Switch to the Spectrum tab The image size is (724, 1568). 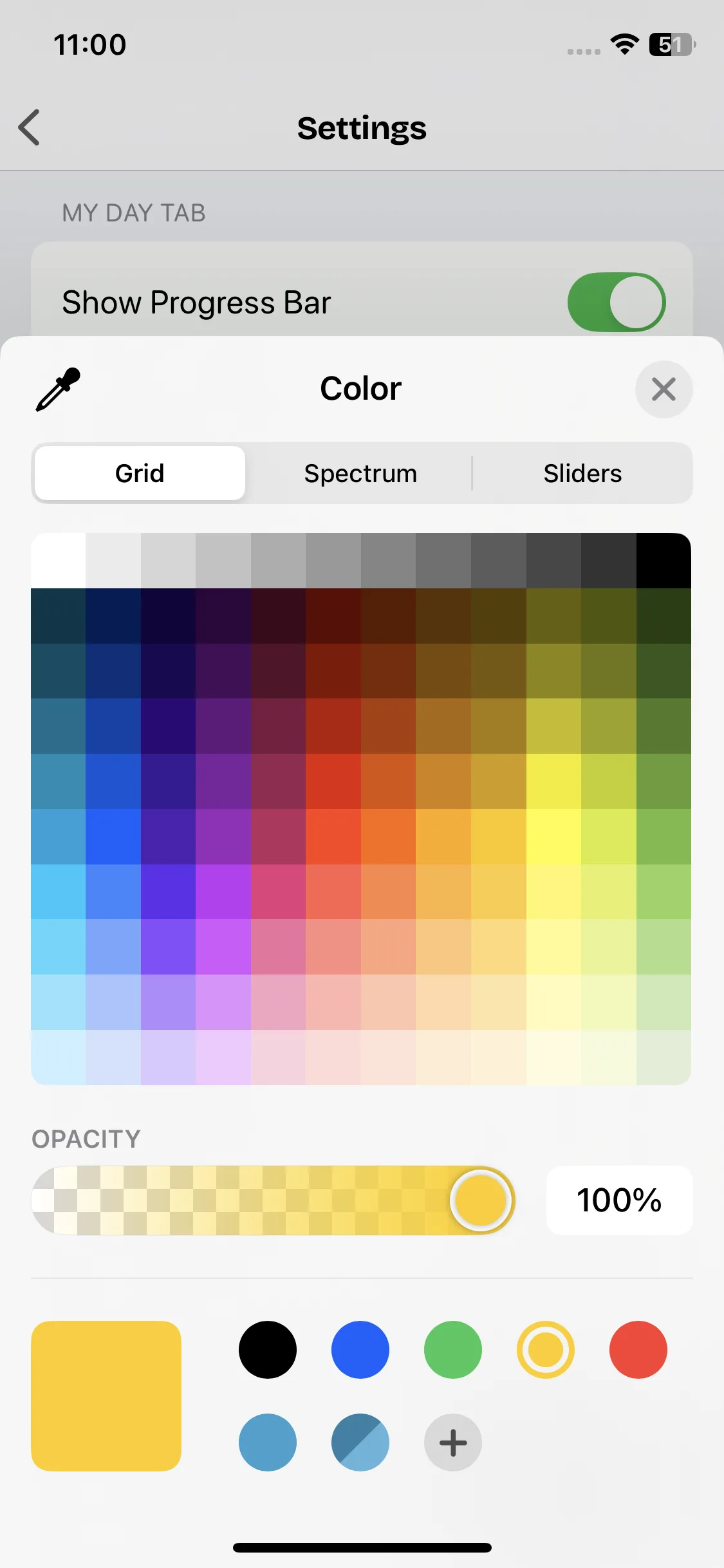click(360, 473)
